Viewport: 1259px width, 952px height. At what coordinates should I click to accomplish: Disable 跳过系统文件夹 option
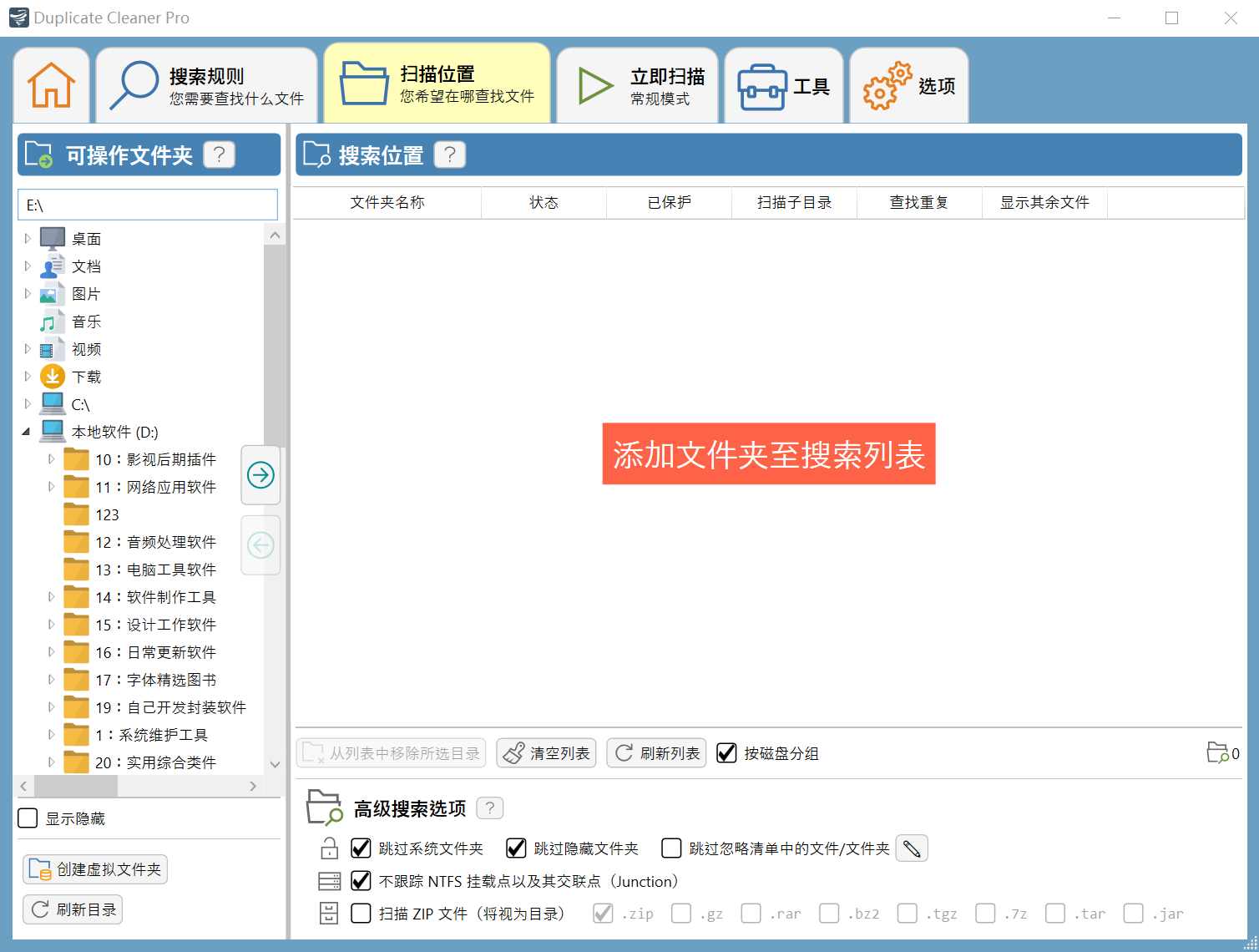361,848
